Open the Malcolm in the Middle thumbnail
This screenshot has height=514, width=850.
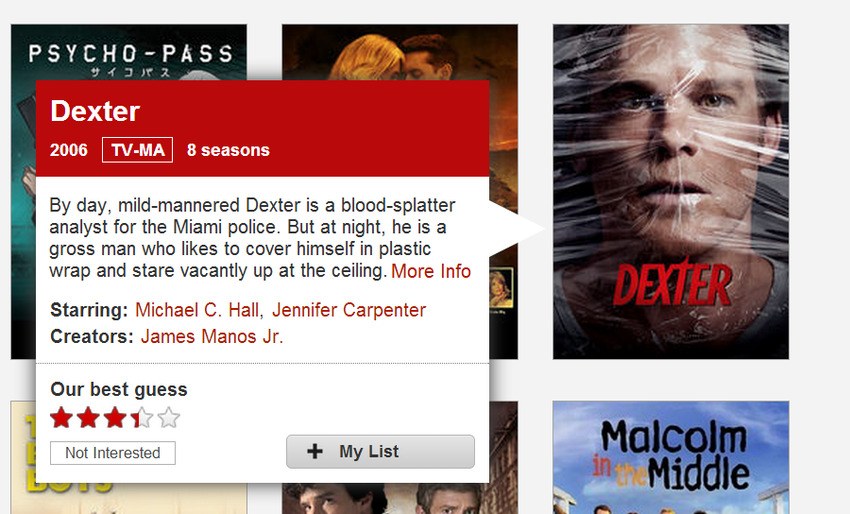coord(671,458)
